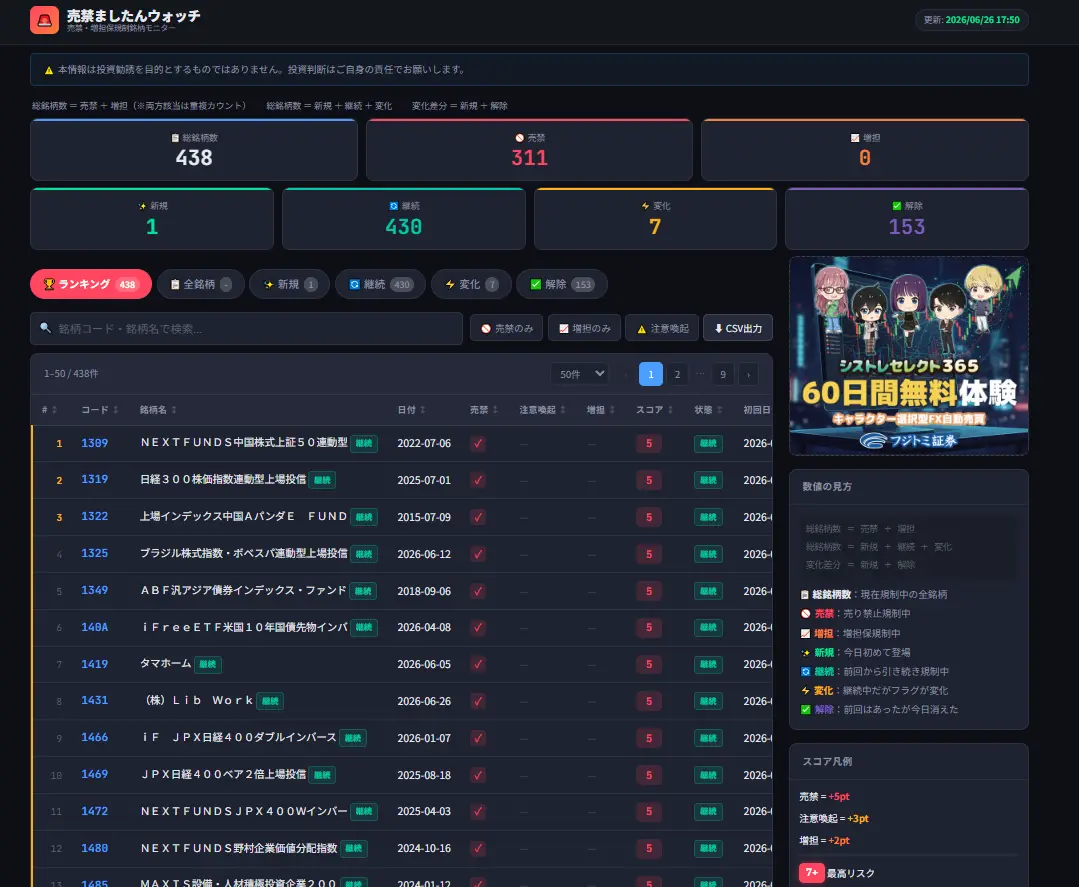Switch to the 継続 430 tab
Viewport: 1079px width, 887px height.
380,284
